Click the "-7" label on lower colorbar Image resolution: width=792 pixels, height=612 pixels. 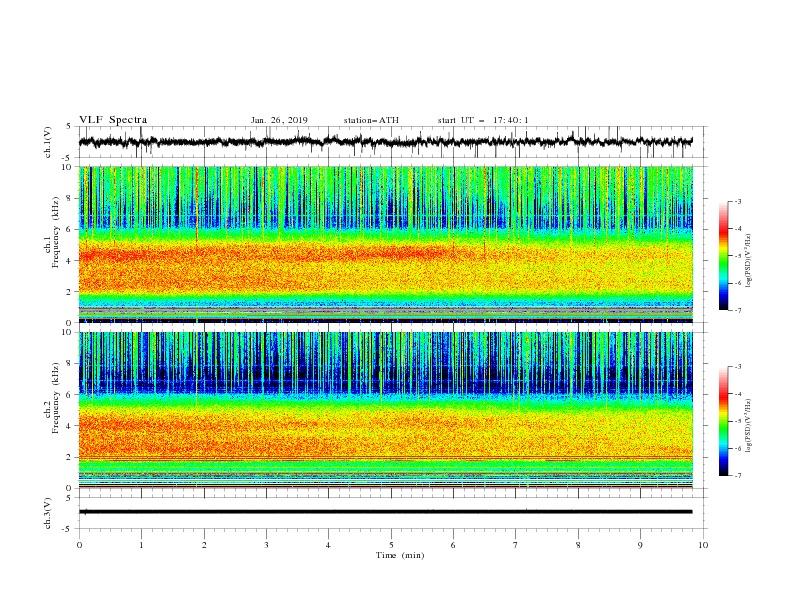coord(737,476)
